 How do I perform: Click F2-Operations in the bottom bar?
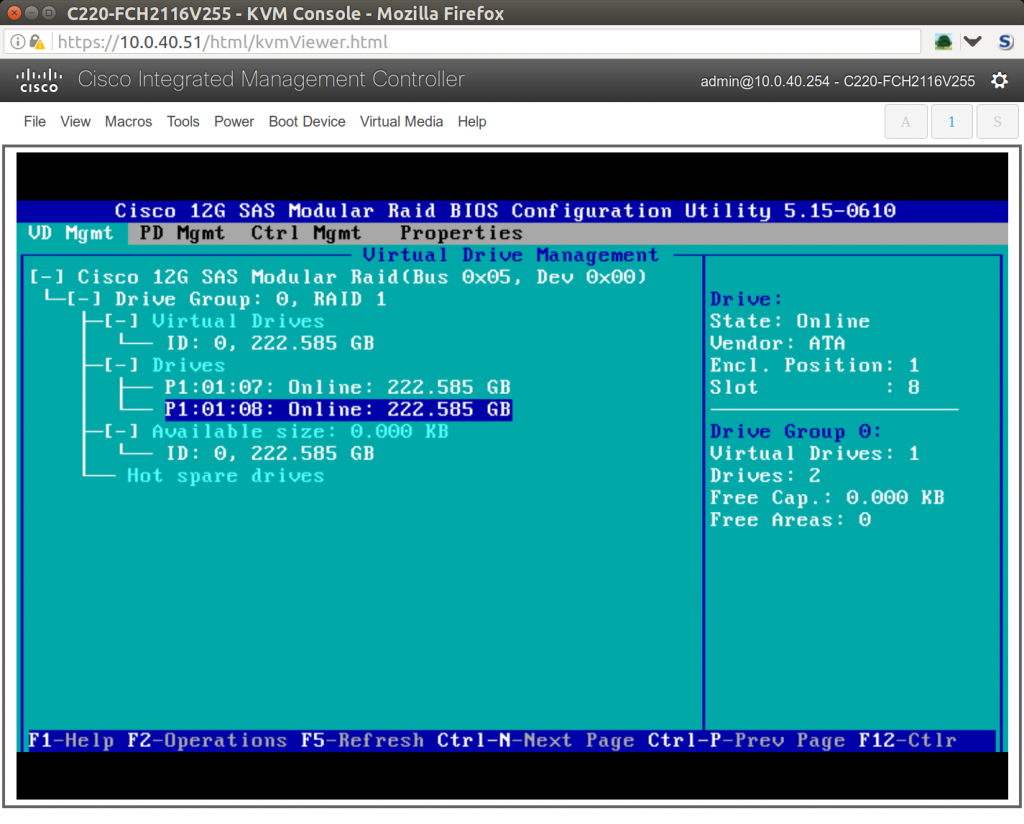click(x=207, y=740)
